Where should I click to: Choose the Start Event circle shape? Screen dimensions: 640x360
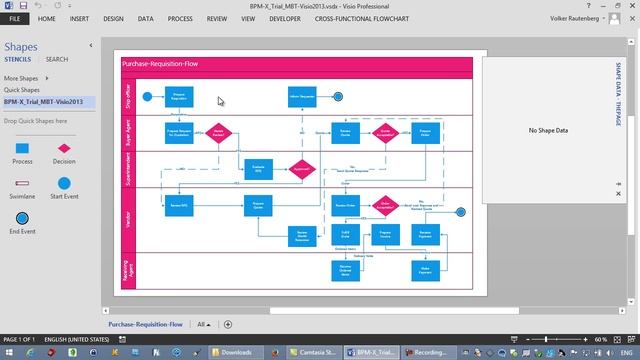[64, 183]
